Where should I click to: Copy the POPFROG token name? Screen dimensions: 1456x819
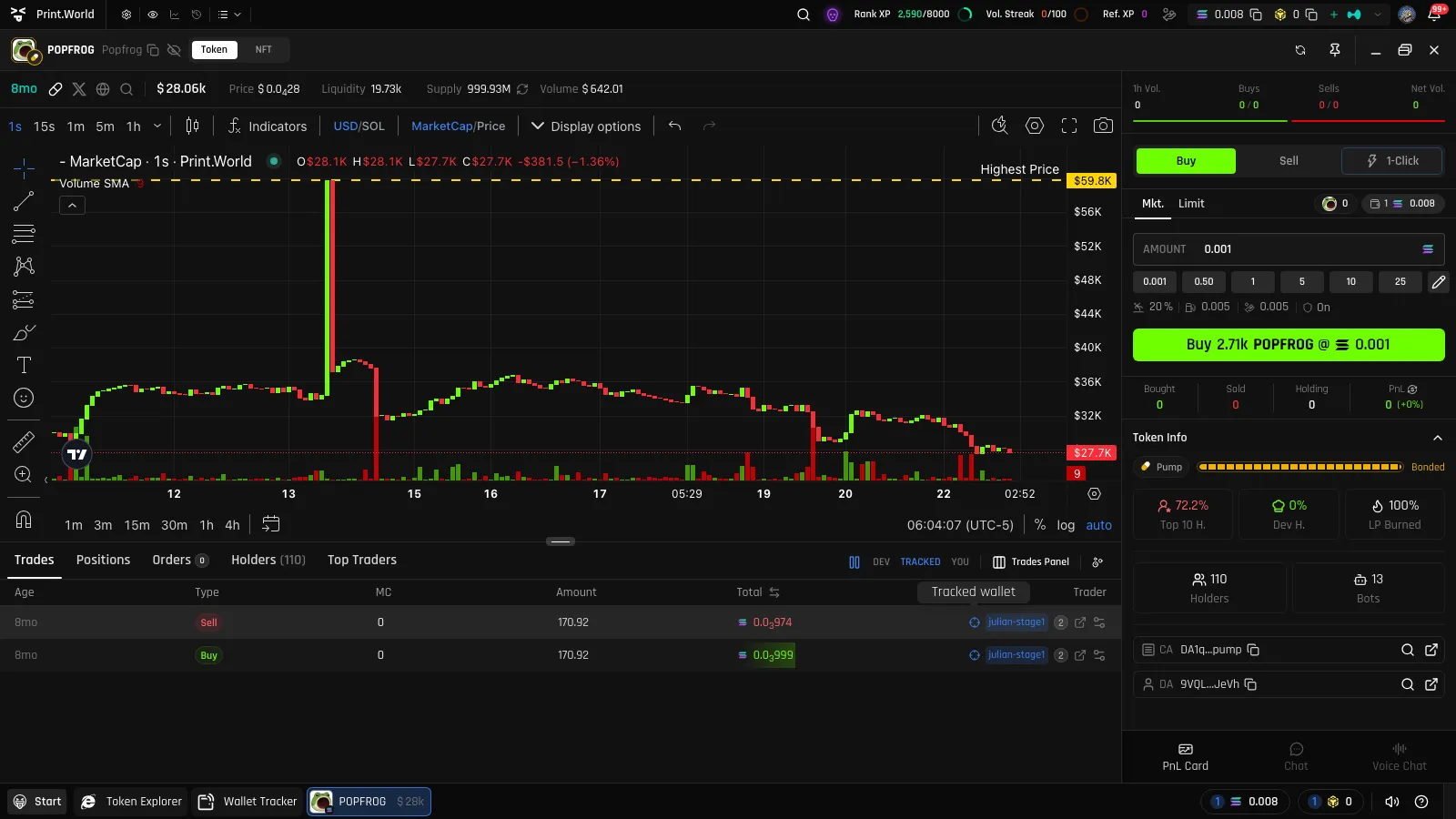pos(153,50)
